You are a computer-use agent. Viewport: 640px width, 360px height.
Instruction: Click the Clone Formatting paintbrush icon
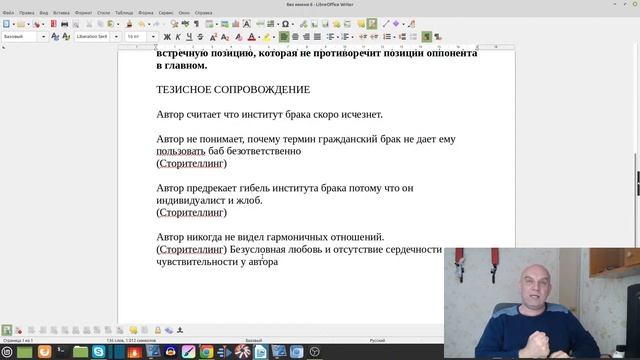coord(129,24)
